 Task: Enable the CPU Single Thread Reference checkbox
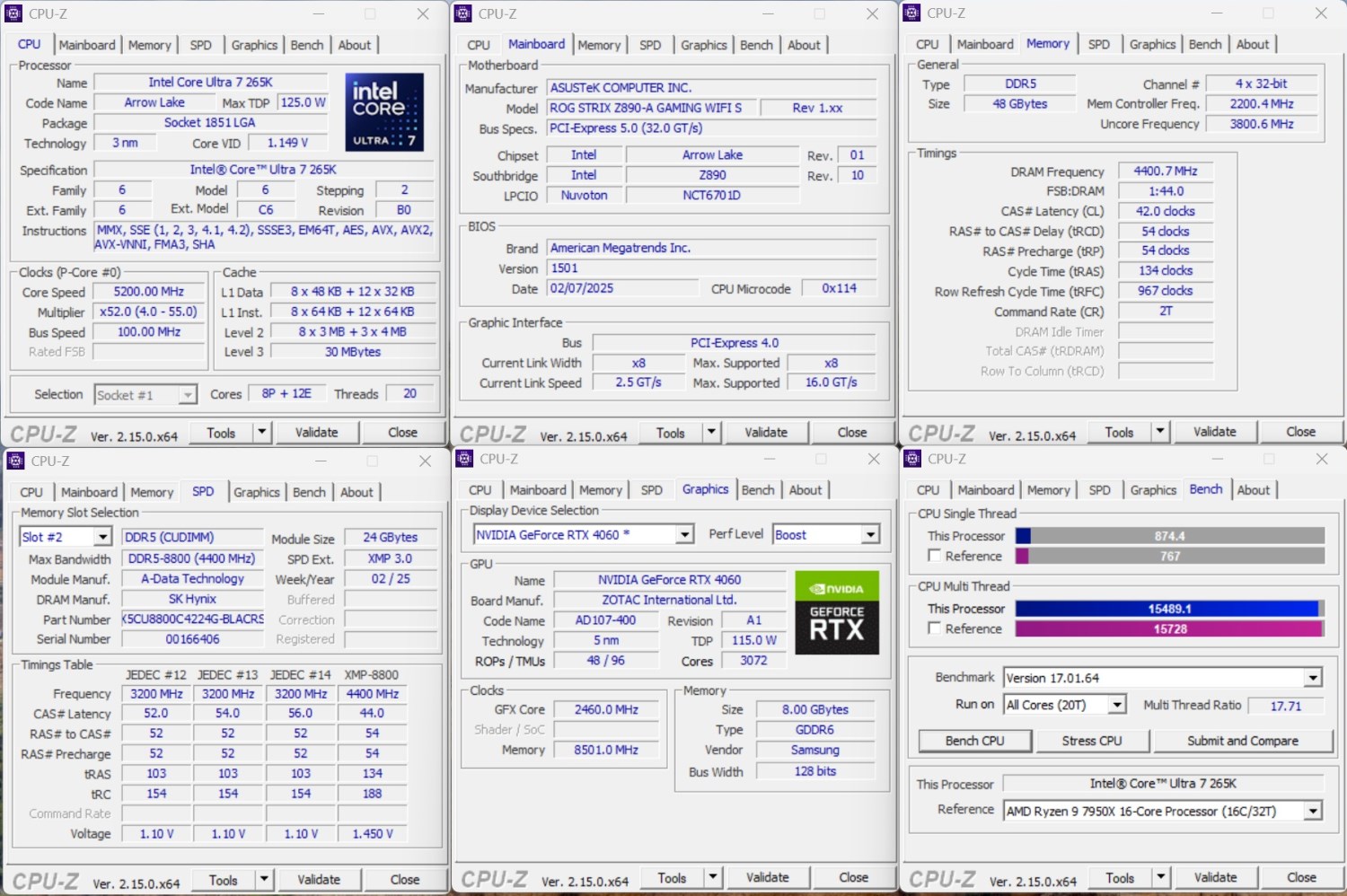point(935,556)
